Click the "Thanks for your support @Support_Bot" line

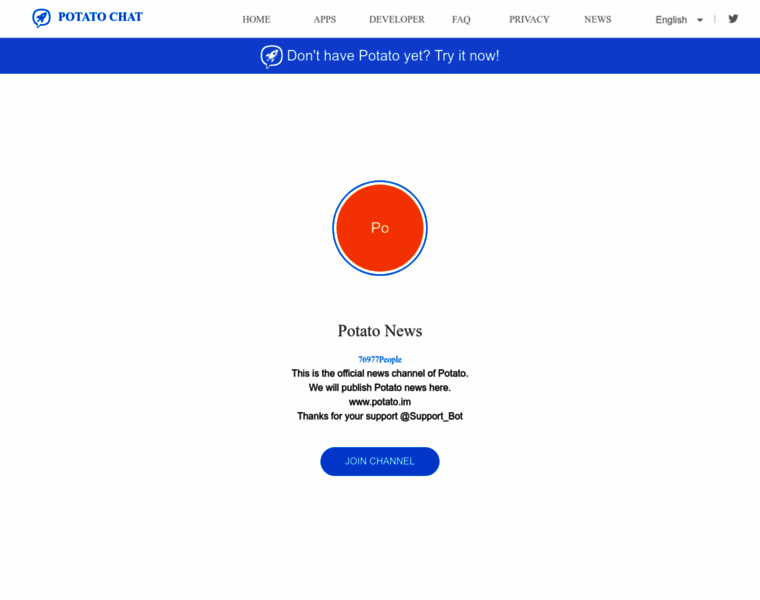click(x=380, y=416)
